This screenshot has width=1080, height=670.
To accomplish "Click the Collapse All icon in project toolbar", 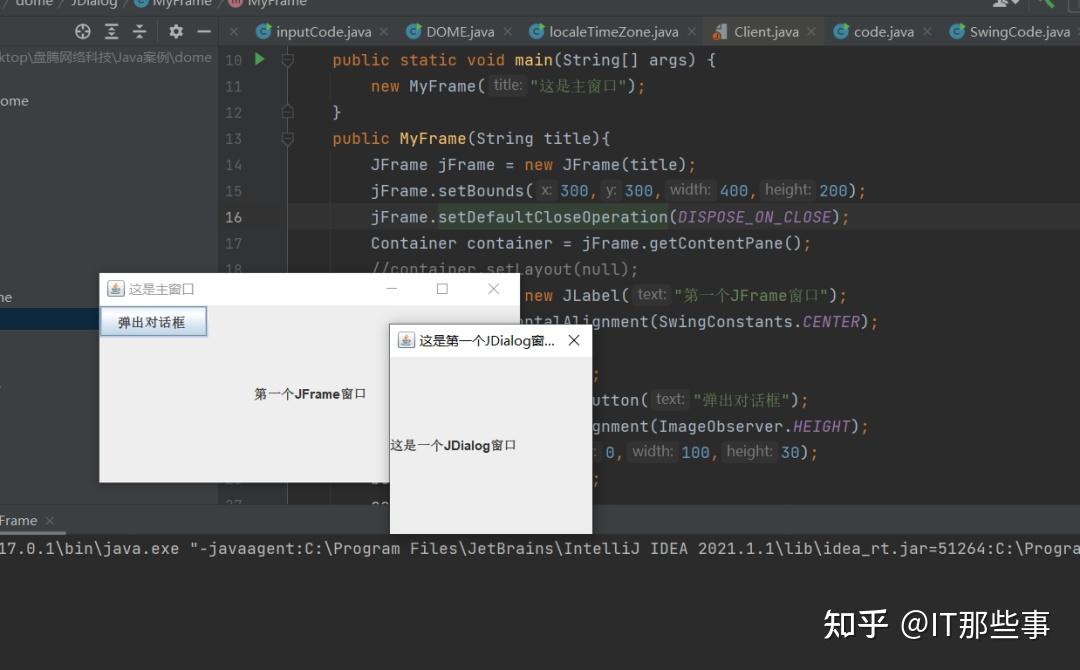I will pyautogui.click(x=140, y=32).
